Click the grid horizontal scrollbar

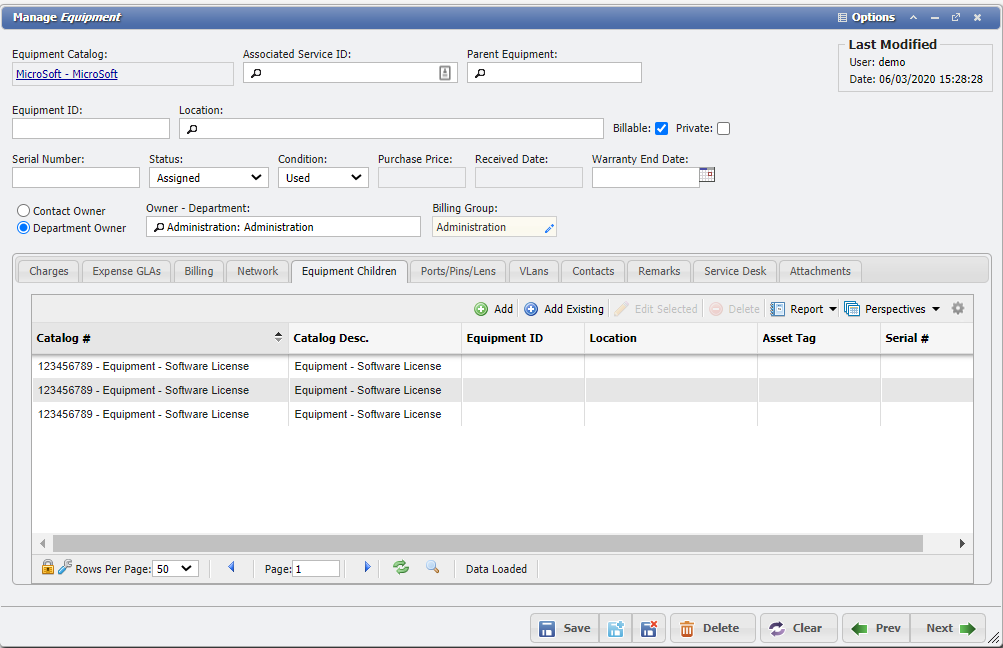(480, 543)
